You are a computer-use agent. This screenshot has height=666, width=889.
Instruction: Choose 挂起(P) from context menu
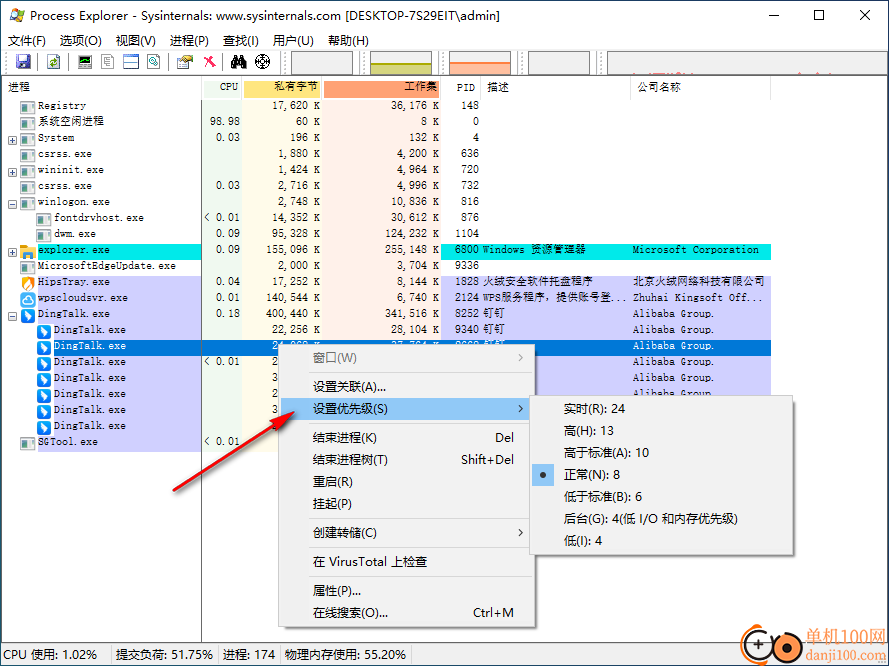[x=407, y=504]
